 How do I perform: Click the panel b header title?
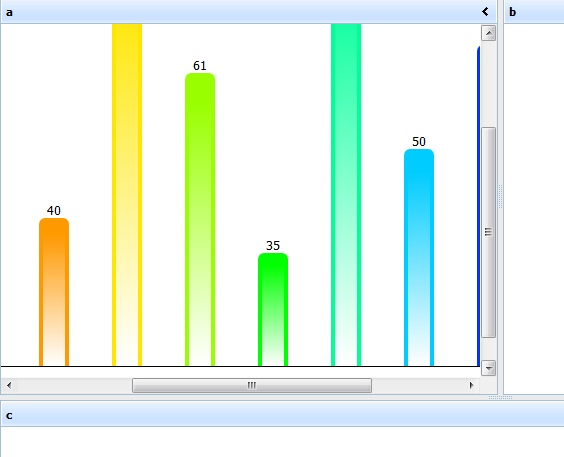click(x=513, y=12)
